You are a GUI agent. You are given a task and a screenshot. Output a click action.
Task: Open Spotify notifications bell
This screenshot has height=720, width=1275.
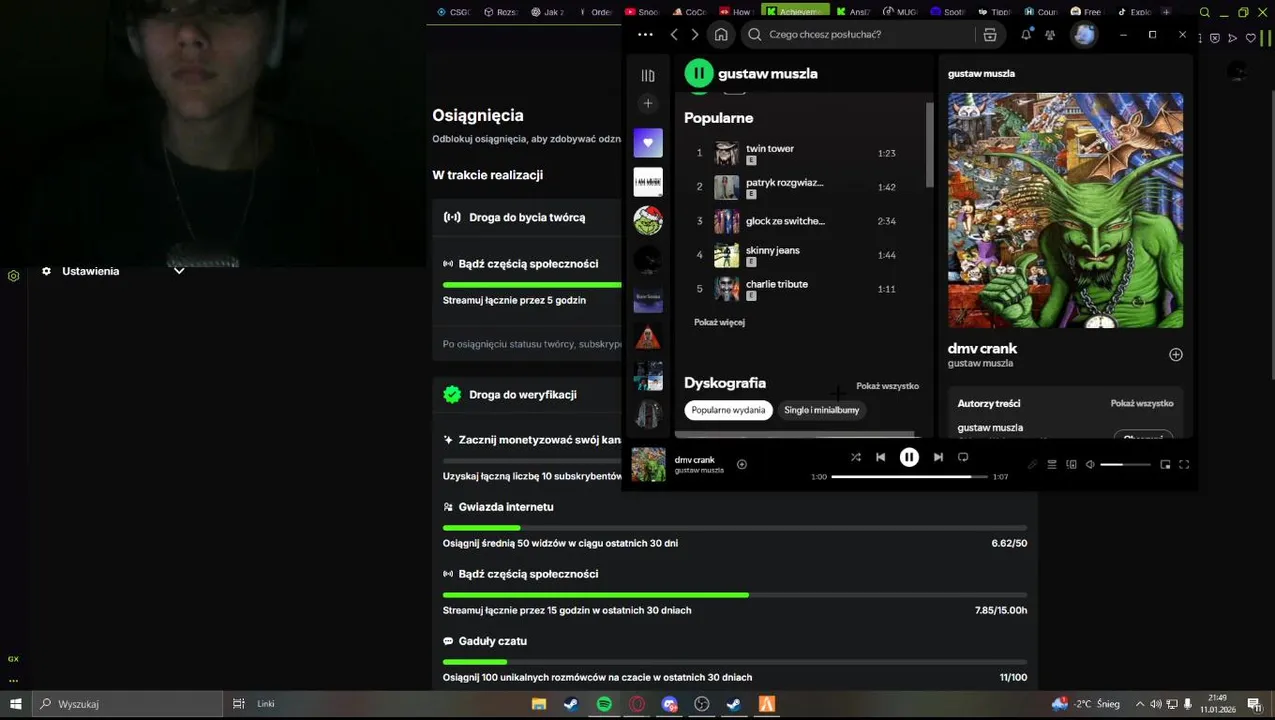tap(1026, 34)
